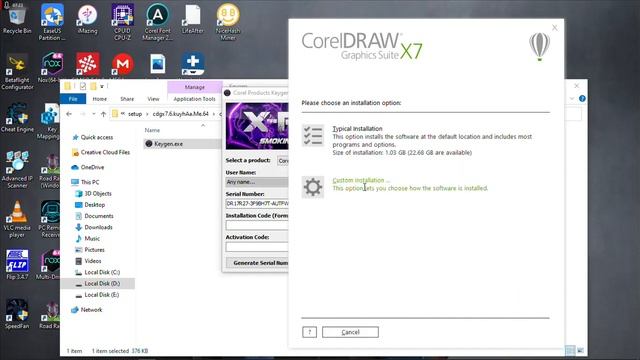Open the File tab in File Explorer
The height and width of the screenshot is (360, 640).
[73, 99]
